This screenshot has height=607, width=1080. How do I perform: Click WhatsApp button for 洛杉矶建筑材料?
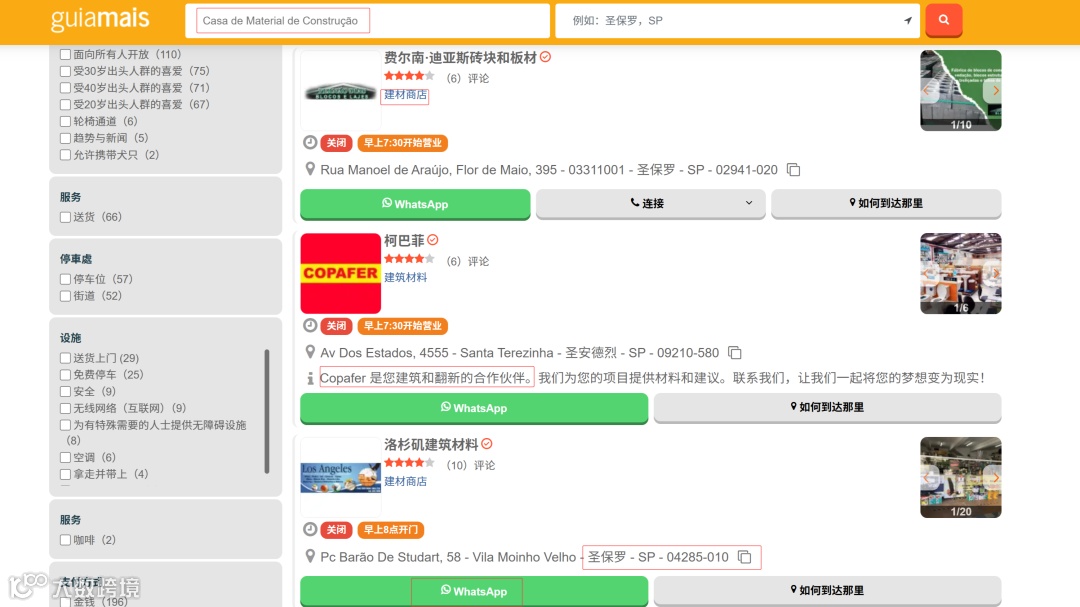click(x=474, y=591)
